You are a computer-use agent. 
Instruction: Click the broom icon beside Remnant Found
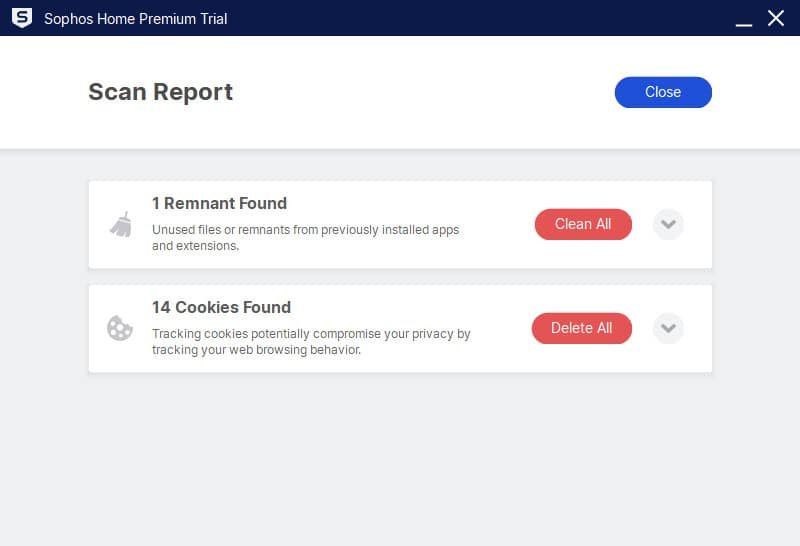(121, 225)
